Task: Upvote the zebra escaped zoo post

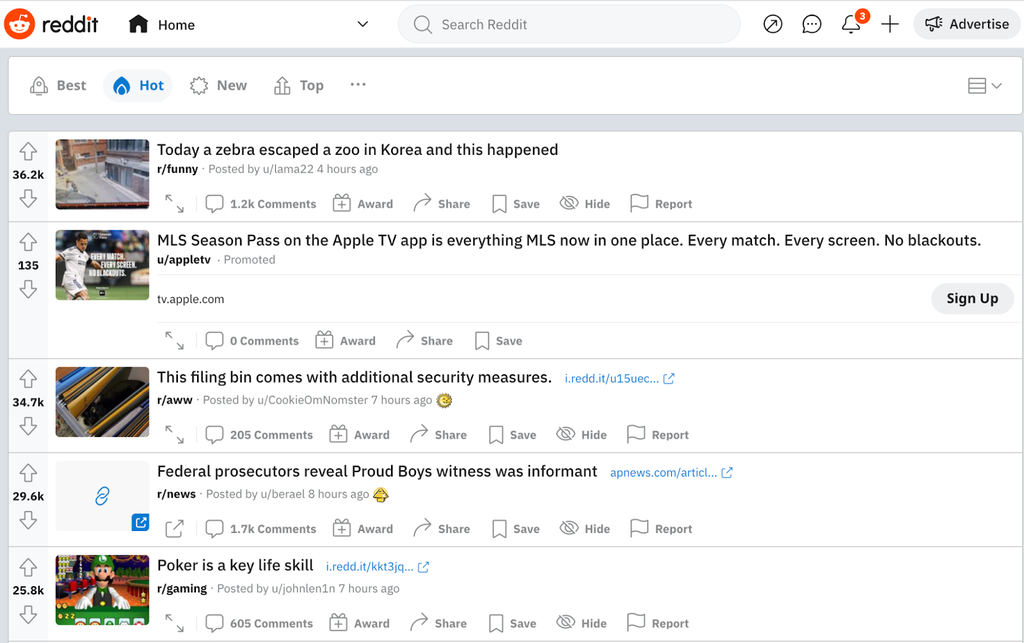Action: (x=28, y=151)
